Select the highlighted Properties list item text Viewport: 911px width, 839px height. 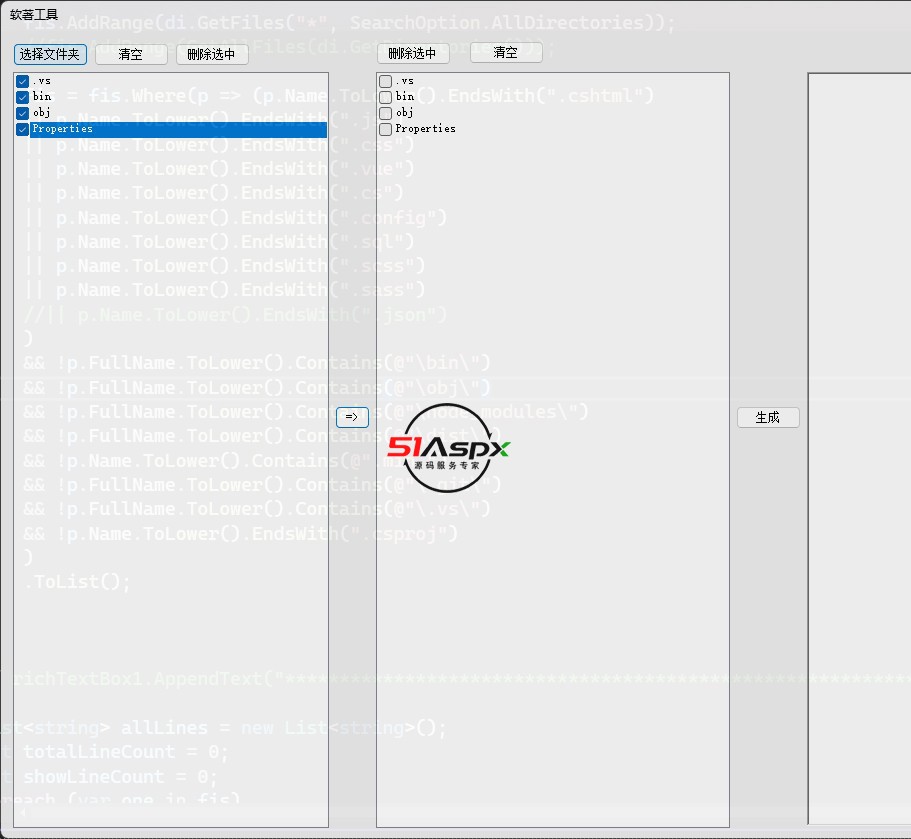tap(62, 129)
